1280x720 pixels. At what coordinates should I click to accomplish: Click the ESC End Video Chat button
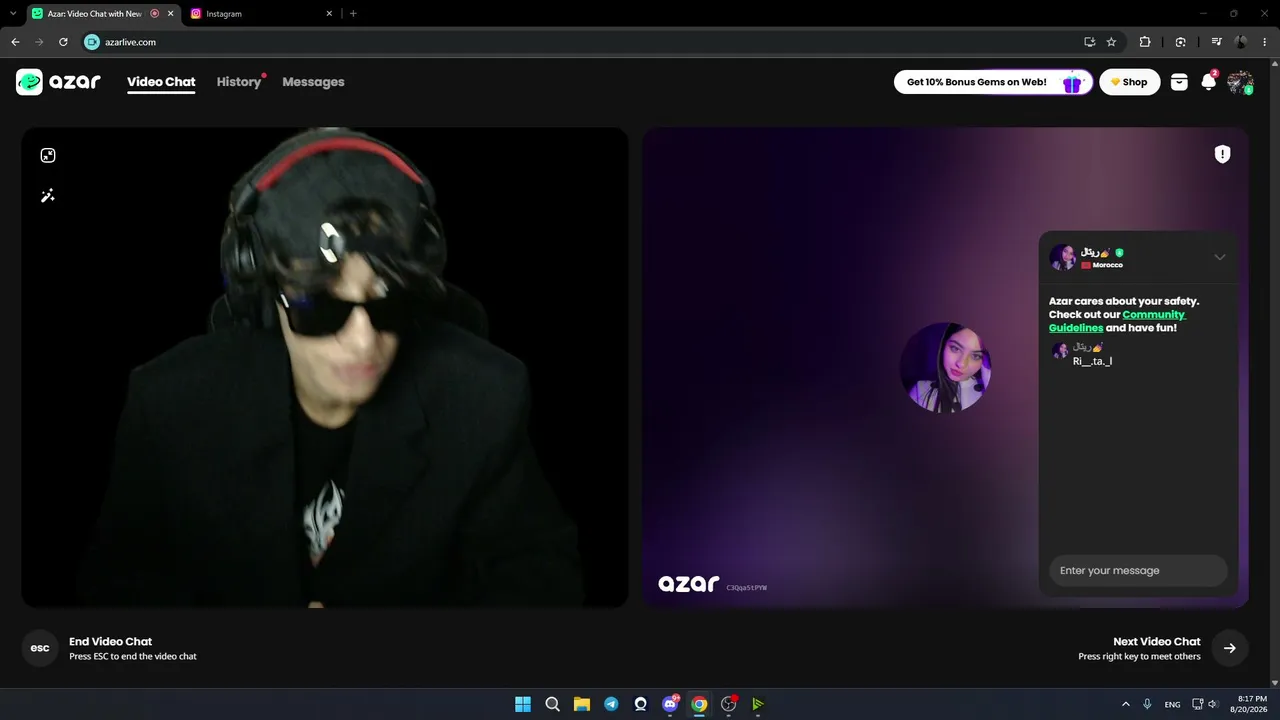pyautogui.click(x=40, y=648)
